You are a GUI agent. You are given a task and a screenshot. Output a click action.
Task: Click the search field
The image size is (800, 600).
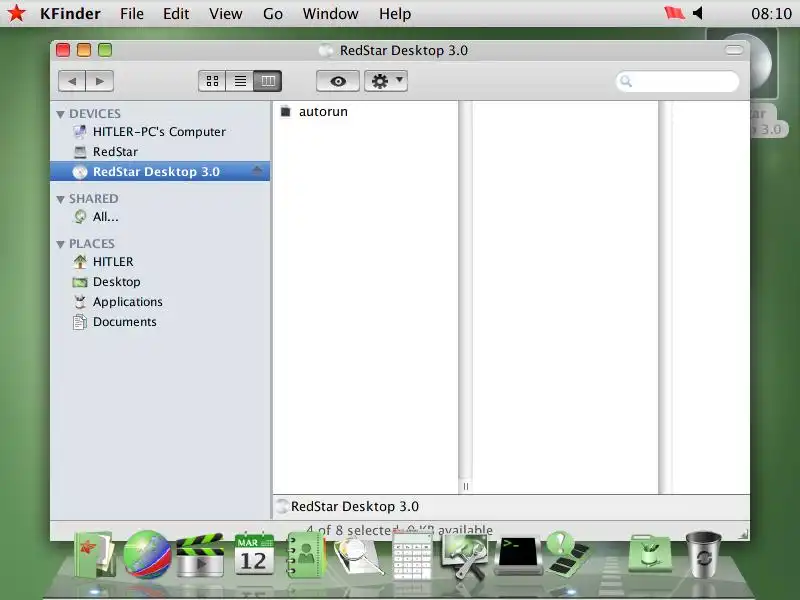[x=678, y=82]
